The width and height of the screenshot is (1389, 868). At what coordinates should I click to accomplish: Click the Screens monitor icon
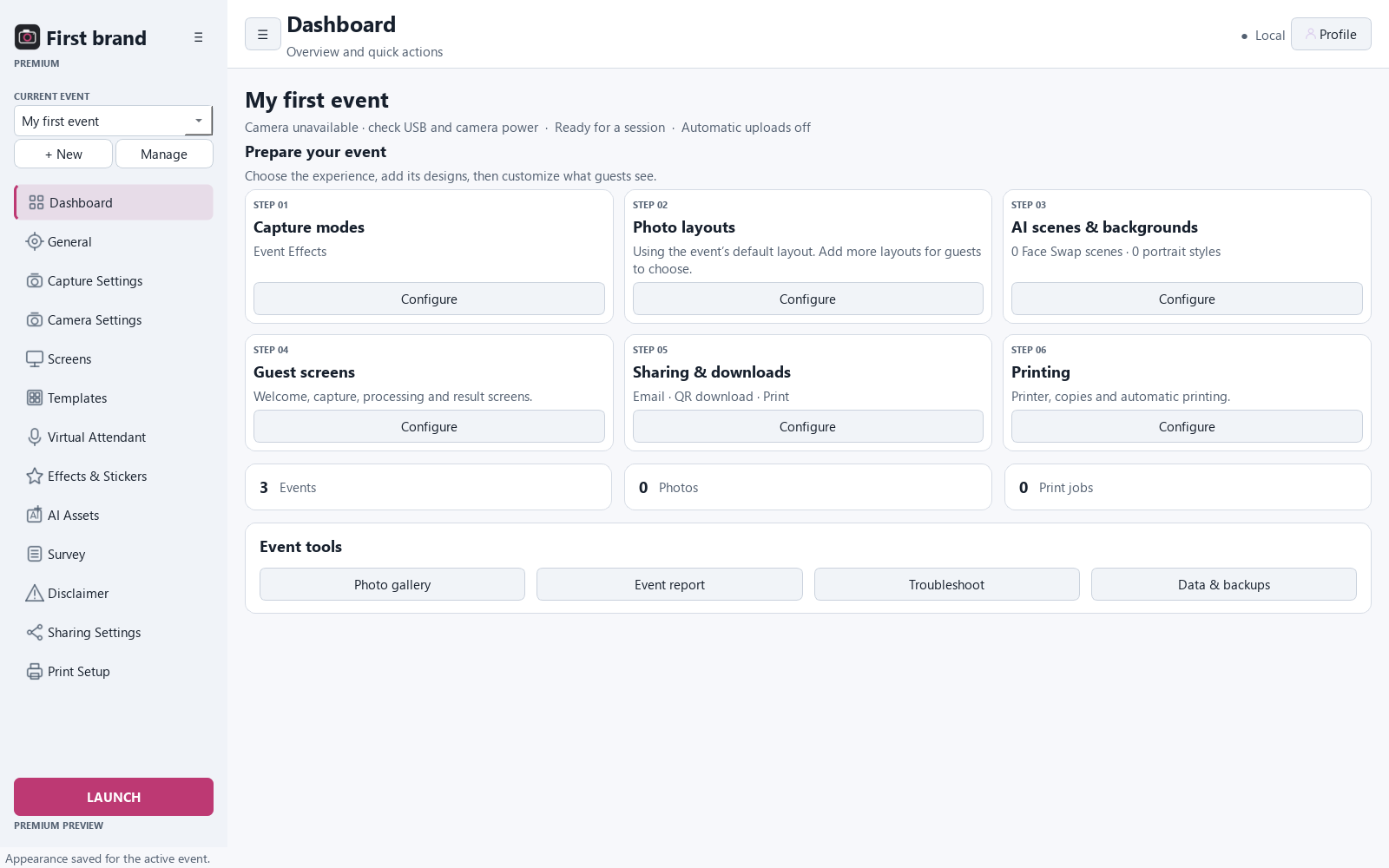coord(35,358)
